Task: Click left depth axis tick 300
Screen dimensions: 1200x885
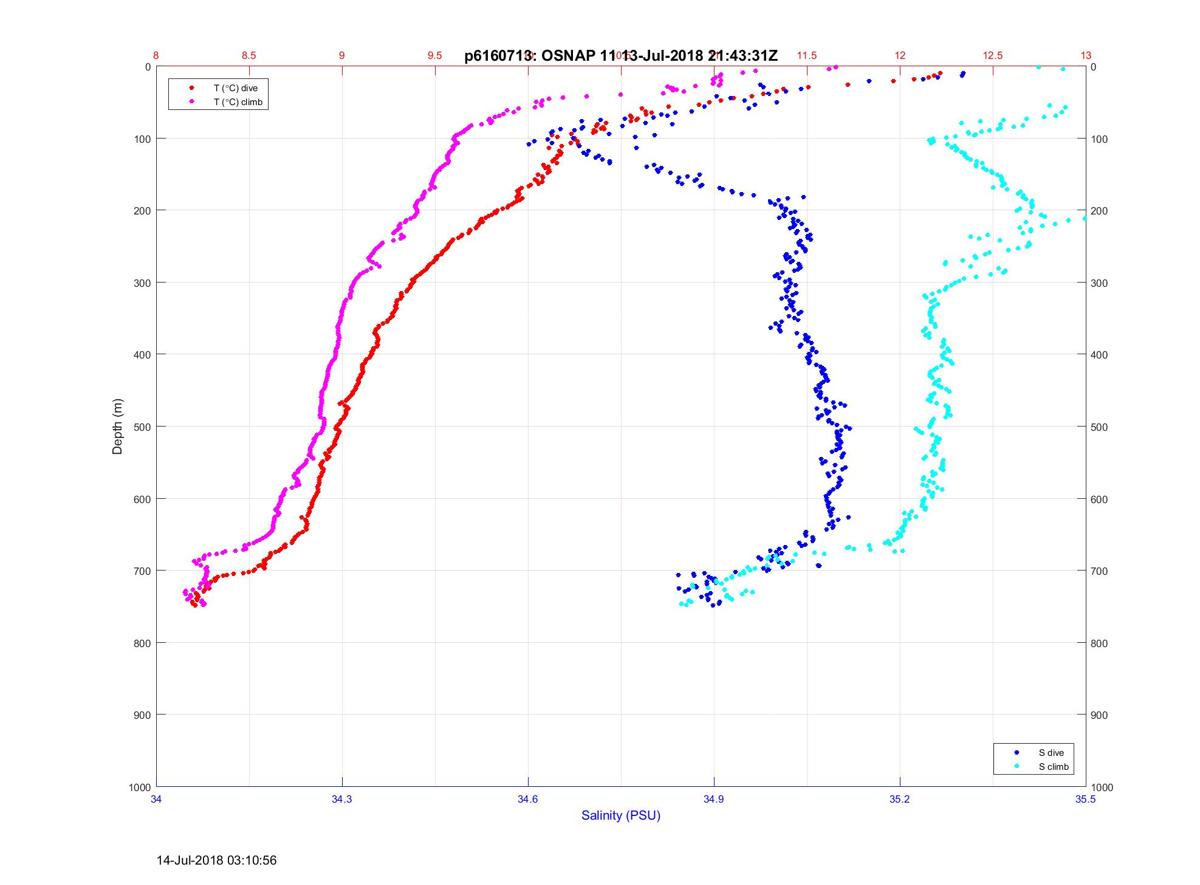Action: pos(142,283)
